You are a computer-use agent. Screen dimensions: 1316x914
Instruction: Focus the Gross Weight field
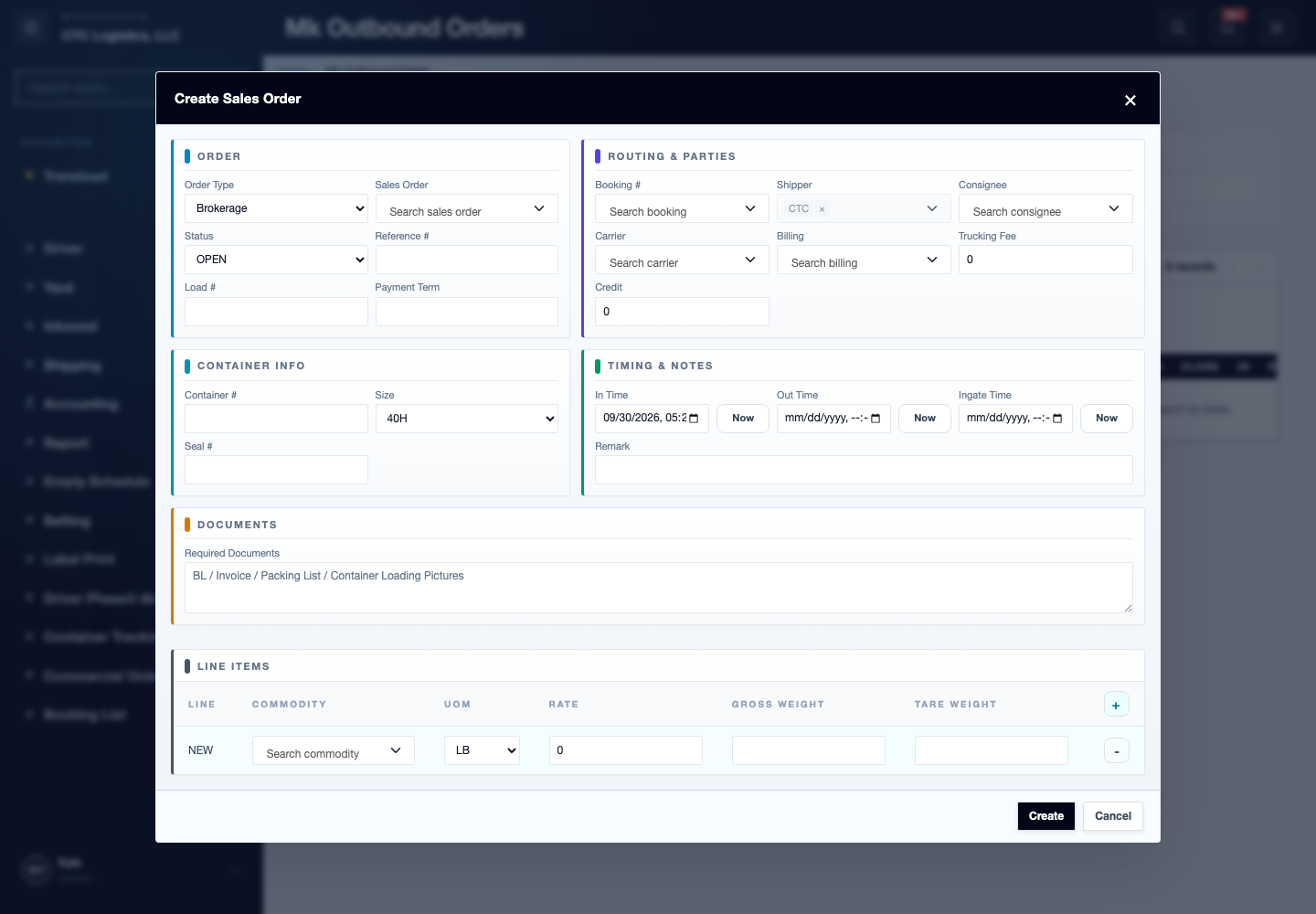(x=808, y=750)
